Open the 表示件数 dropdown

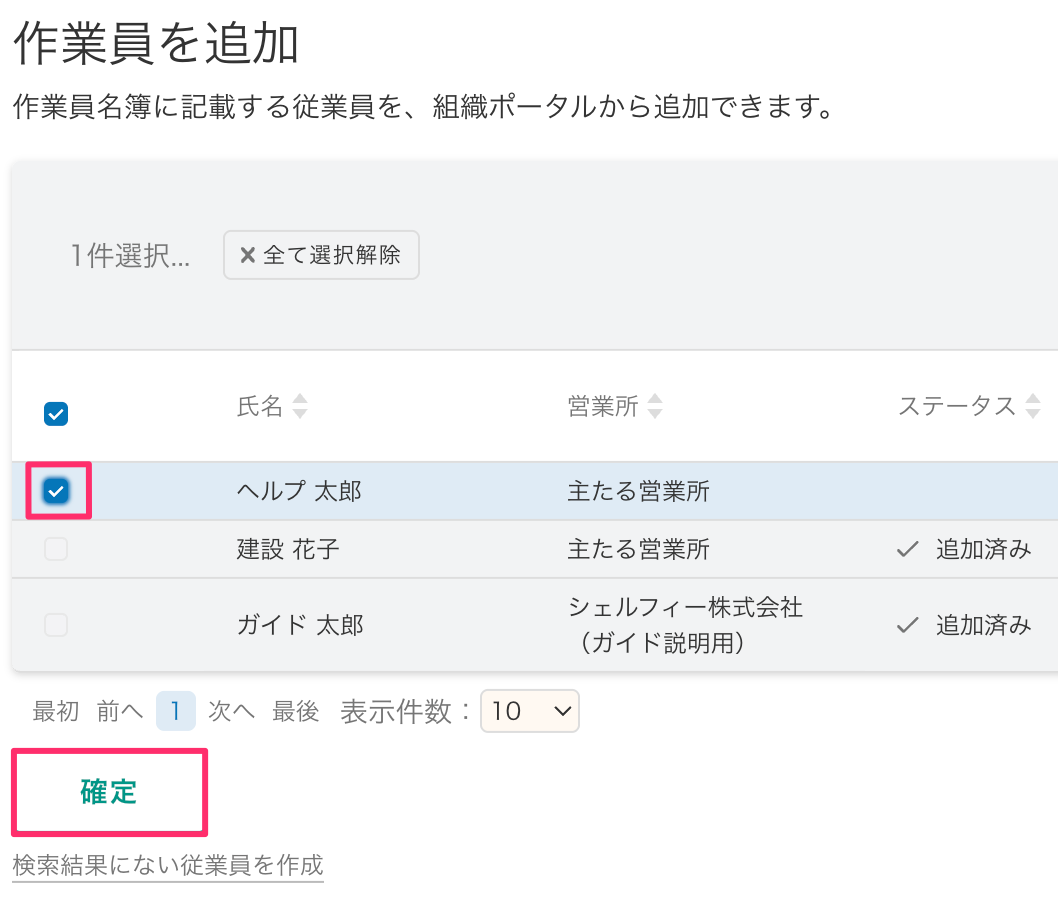point(529,712)
